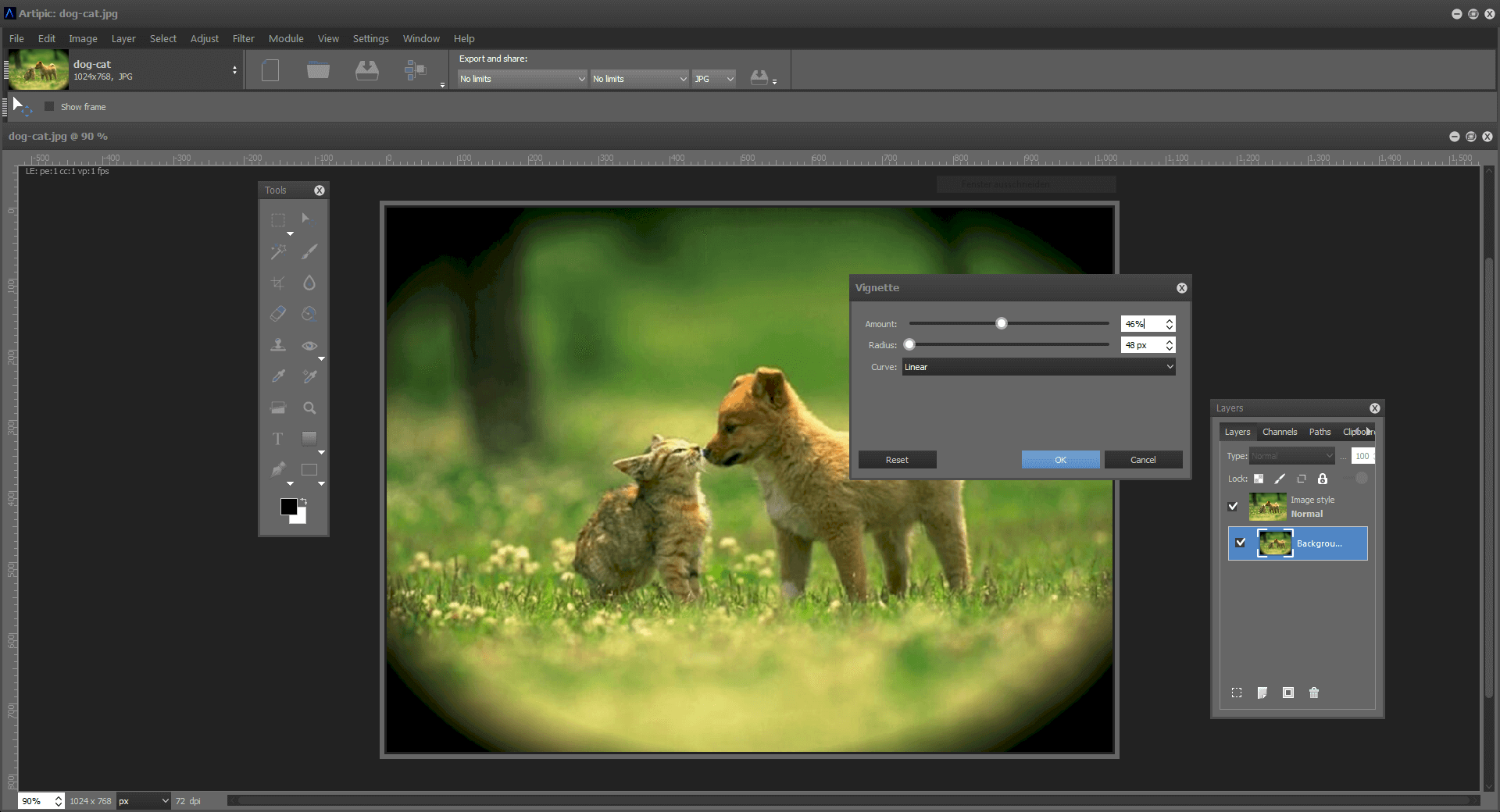
Task: Select the Zoom magnifier tool
Action: point(309,408)
